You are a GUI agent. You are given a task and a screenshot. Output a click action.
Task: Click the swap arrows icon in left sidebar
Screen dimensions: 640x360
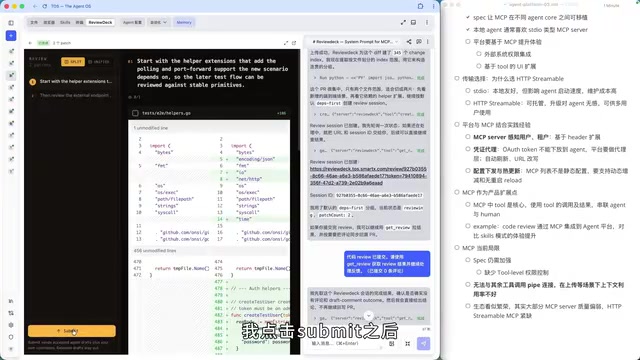point(11,313)
